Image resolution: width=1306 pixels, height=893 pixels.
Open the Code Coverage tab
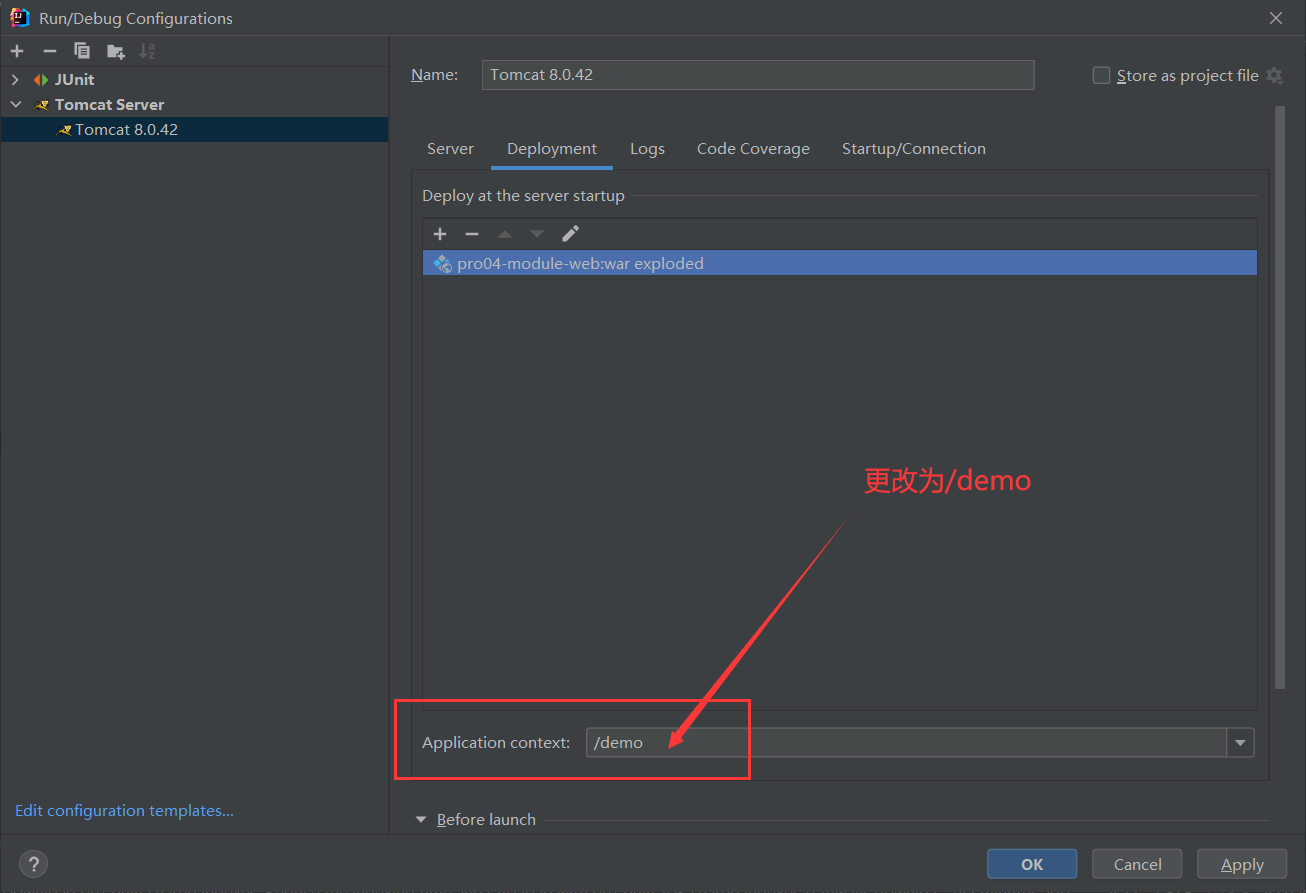click(753, 149)
